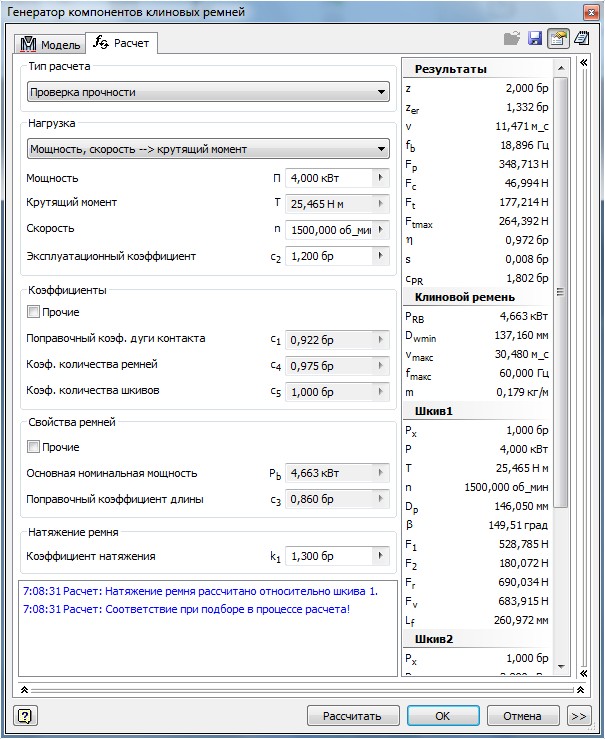
Task: Click arrow beside c4 0,975 бр field
Action: tap(381, 366)
